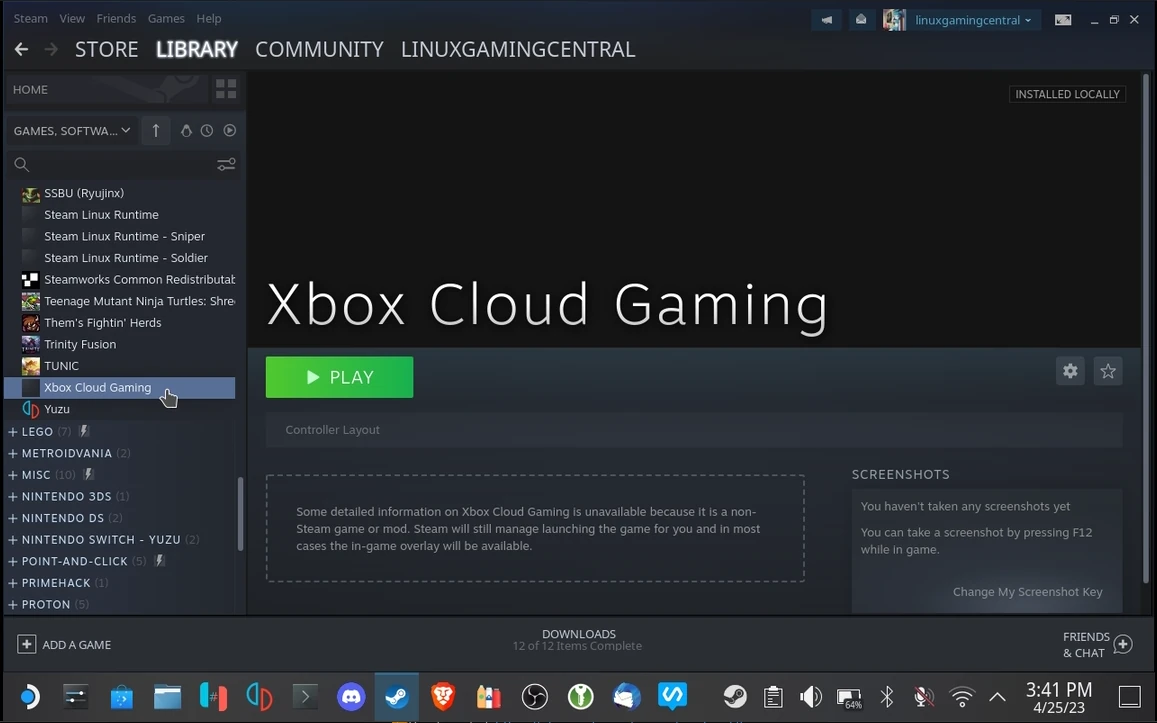Viewport: 1157px width, 723px height.
Task: Open KeePassXC key icon in taskbar
Action: [580, 696]
